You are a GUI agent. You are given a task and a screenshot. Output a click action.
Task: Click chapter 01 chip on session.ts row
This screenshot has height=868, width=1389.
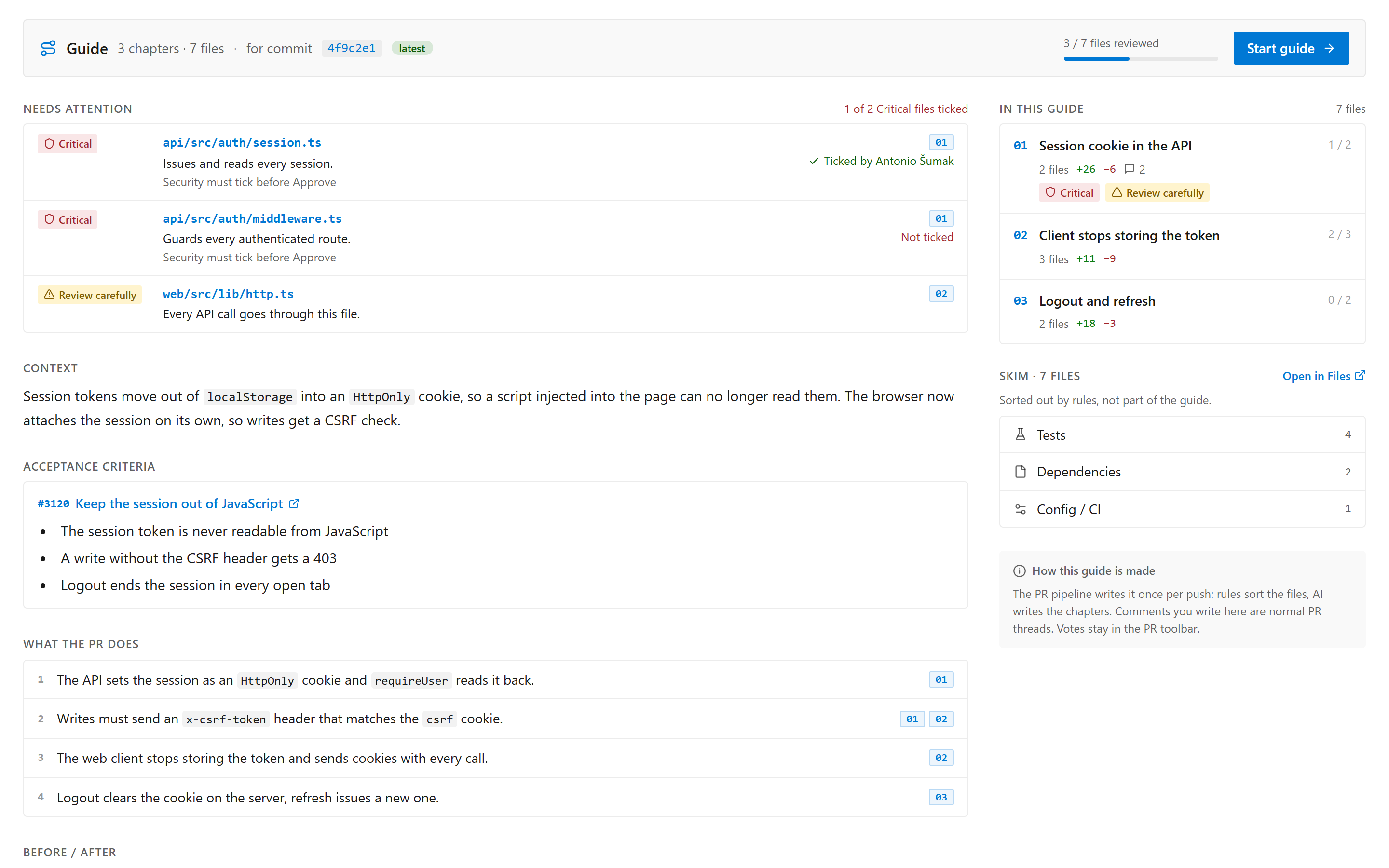coord(941,142)
